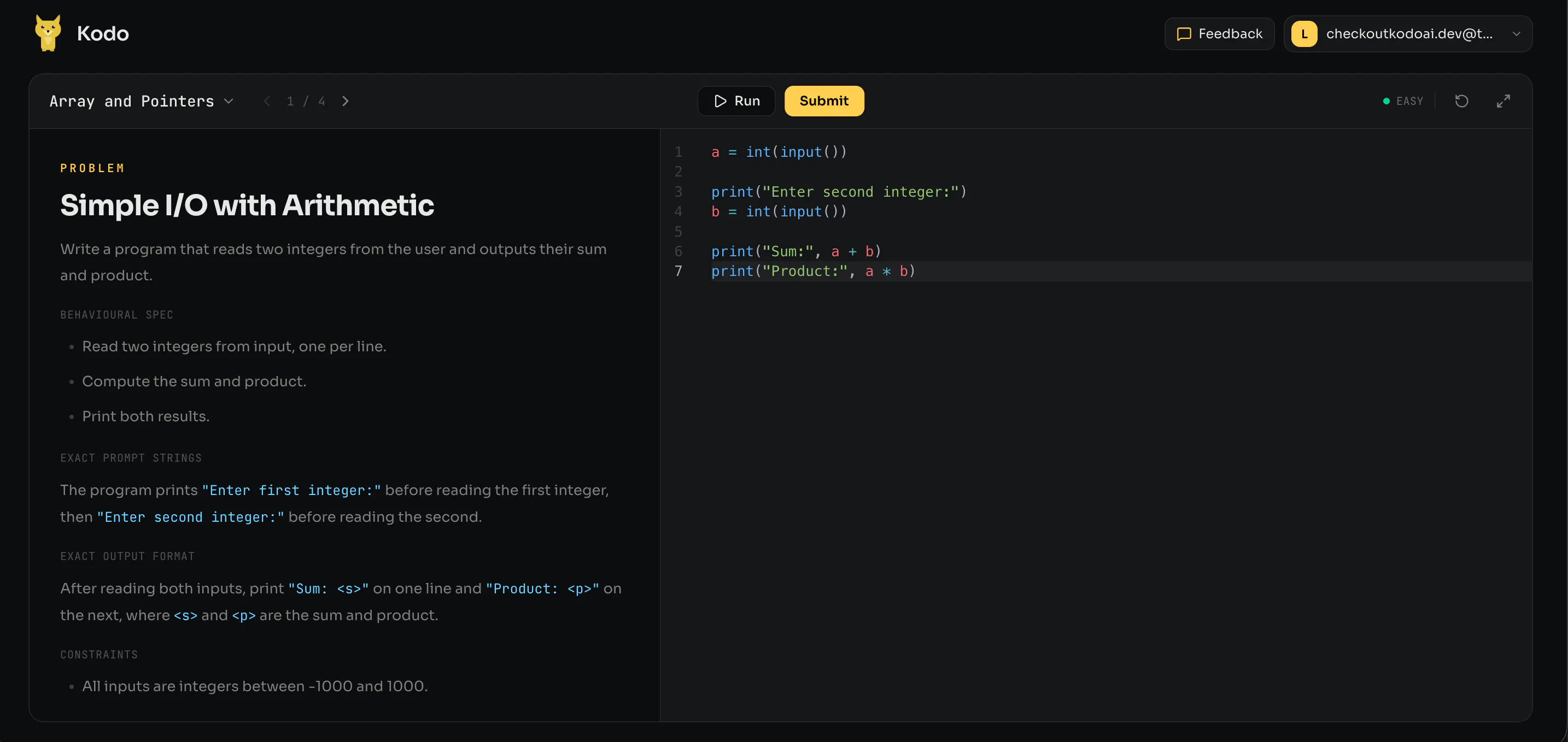Click the play icon in Run
1568x742 pixels.
click(720, 101)
